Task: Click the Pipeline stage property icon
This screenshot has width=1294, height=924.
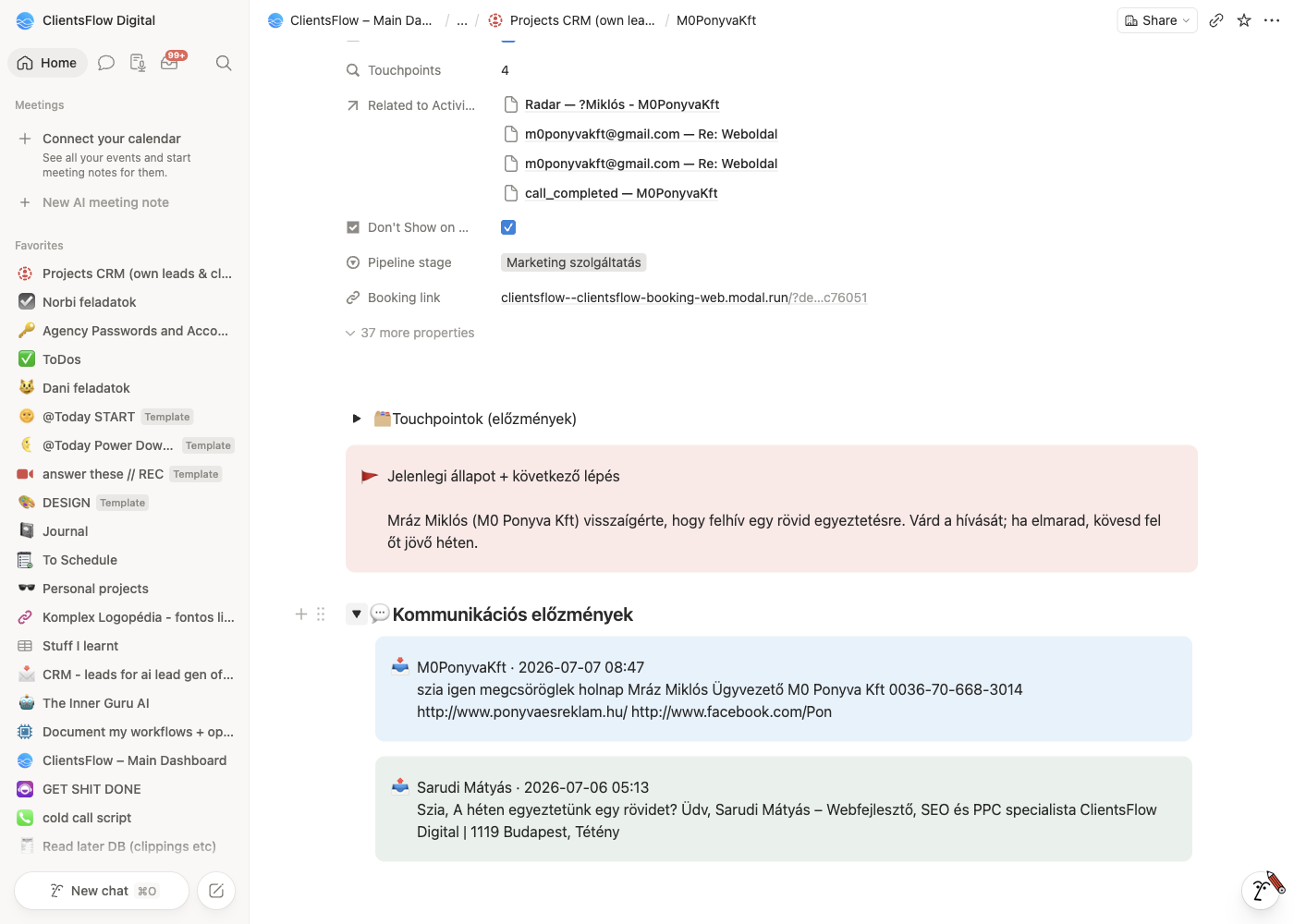Action: [353, 262]
